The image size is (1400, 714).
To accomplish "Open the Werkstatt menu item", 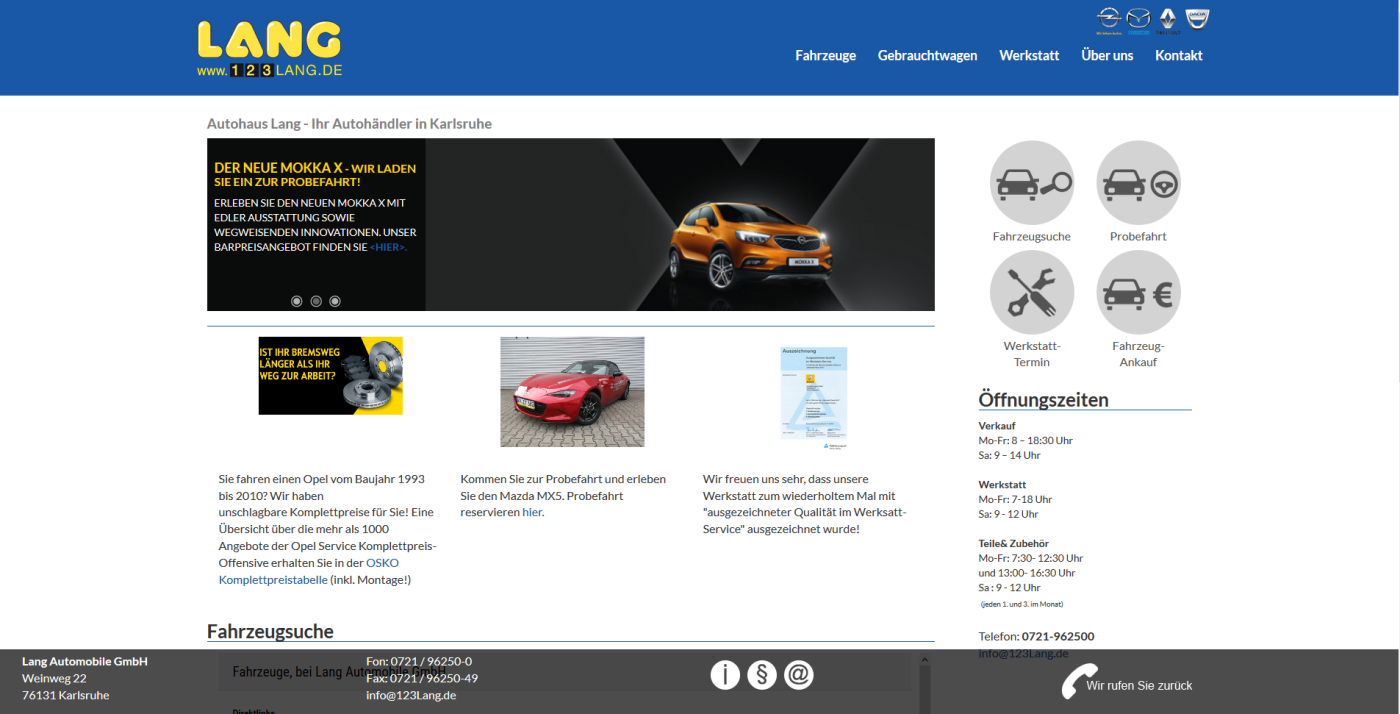I will [x=1029, y=55].
